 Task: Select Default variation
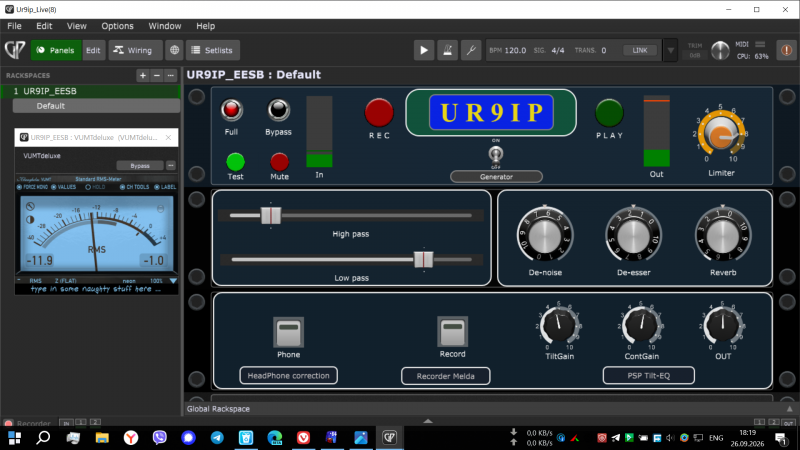(96, 106)
